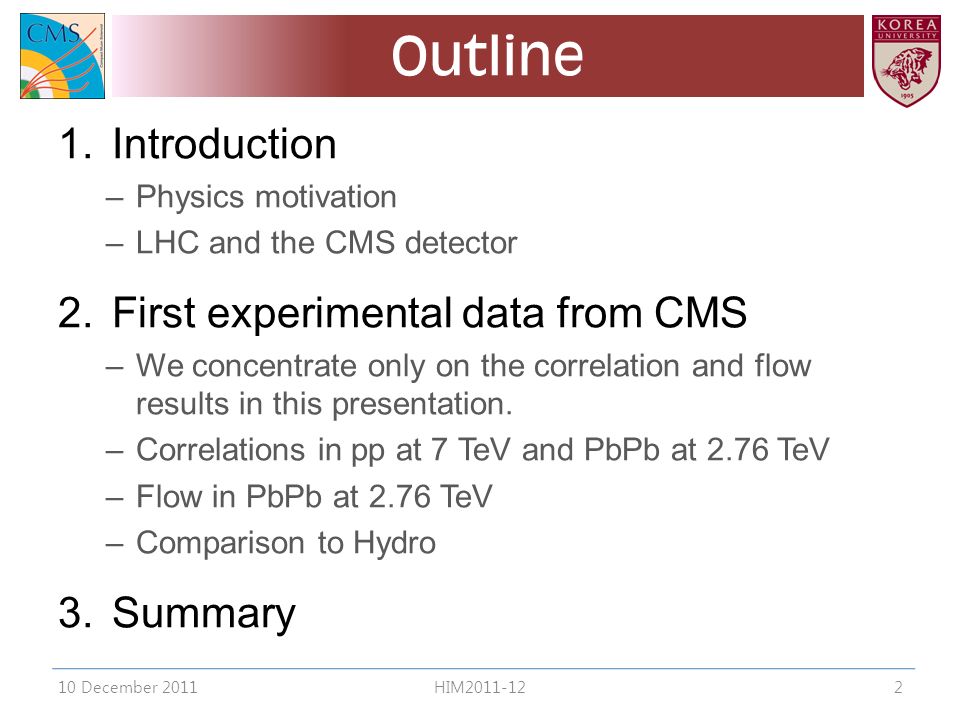Click the number 1 list marker
The width and height of the screenshot is (960, 720).
coord(76,144)
